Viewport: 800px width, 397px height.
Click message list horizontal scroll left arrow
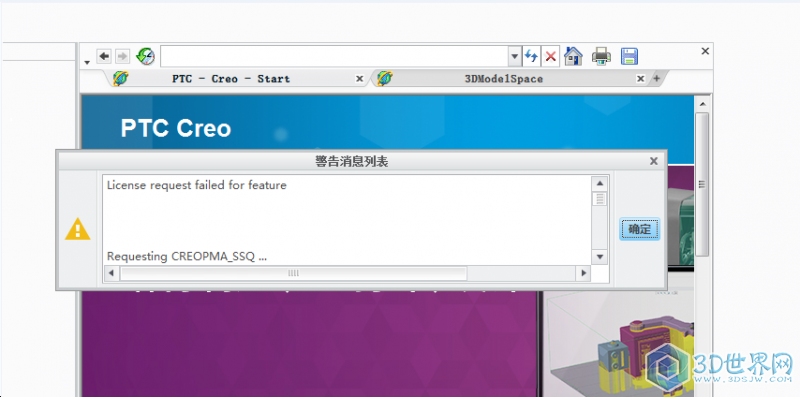[111, 274]
